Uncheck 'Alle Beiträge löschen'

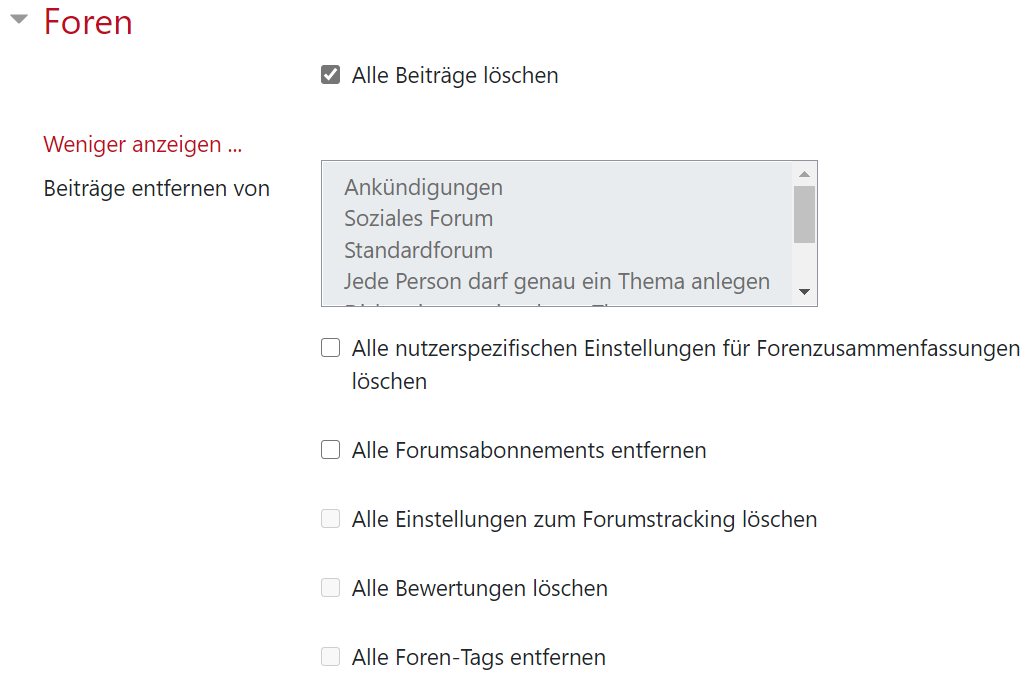coord(330,73)
